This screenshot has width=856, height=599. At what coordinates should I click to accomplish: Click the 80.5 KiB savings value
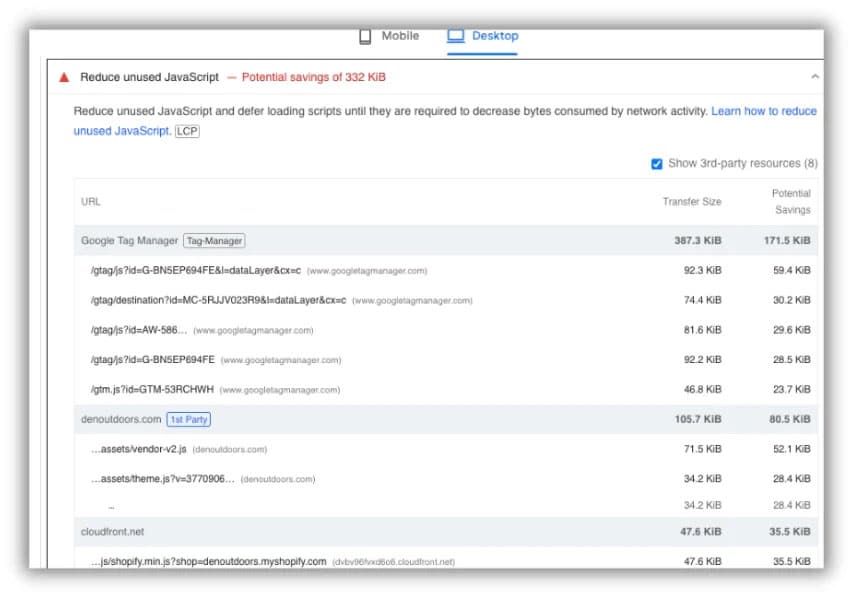coord(790,419)
